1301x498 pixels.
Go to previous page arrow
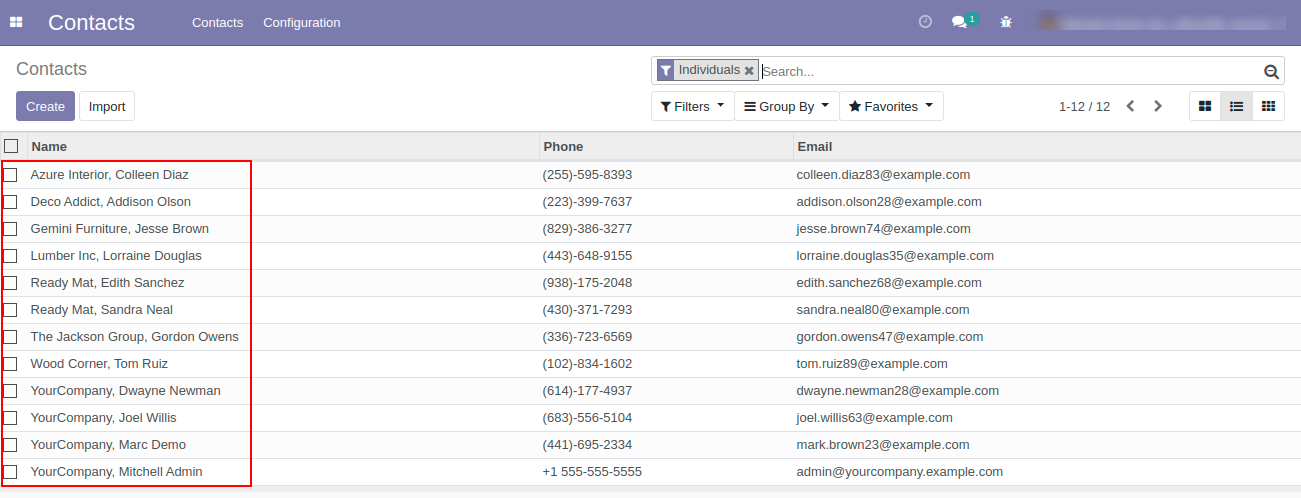tap(1130, 106)
